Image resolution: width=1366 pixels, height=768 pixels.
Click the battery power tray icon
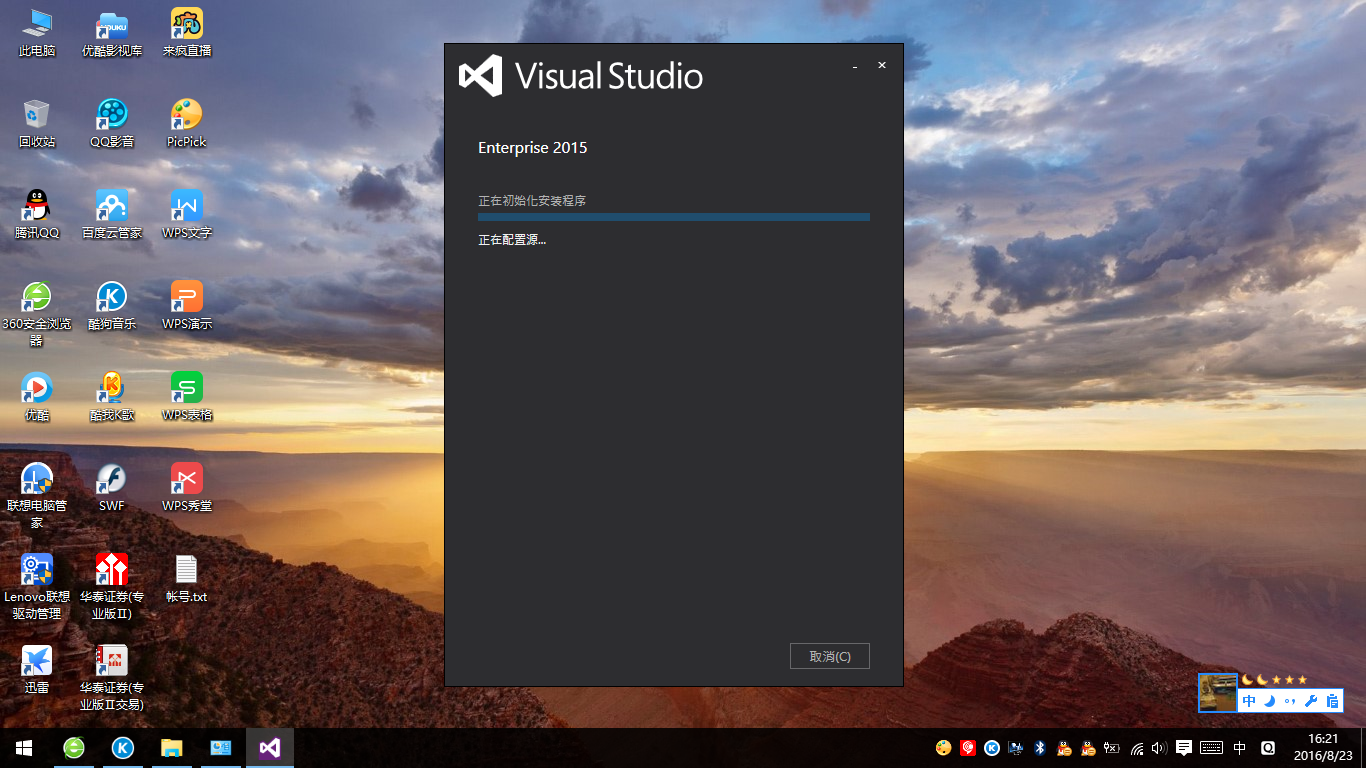[x=1112, y=748]
